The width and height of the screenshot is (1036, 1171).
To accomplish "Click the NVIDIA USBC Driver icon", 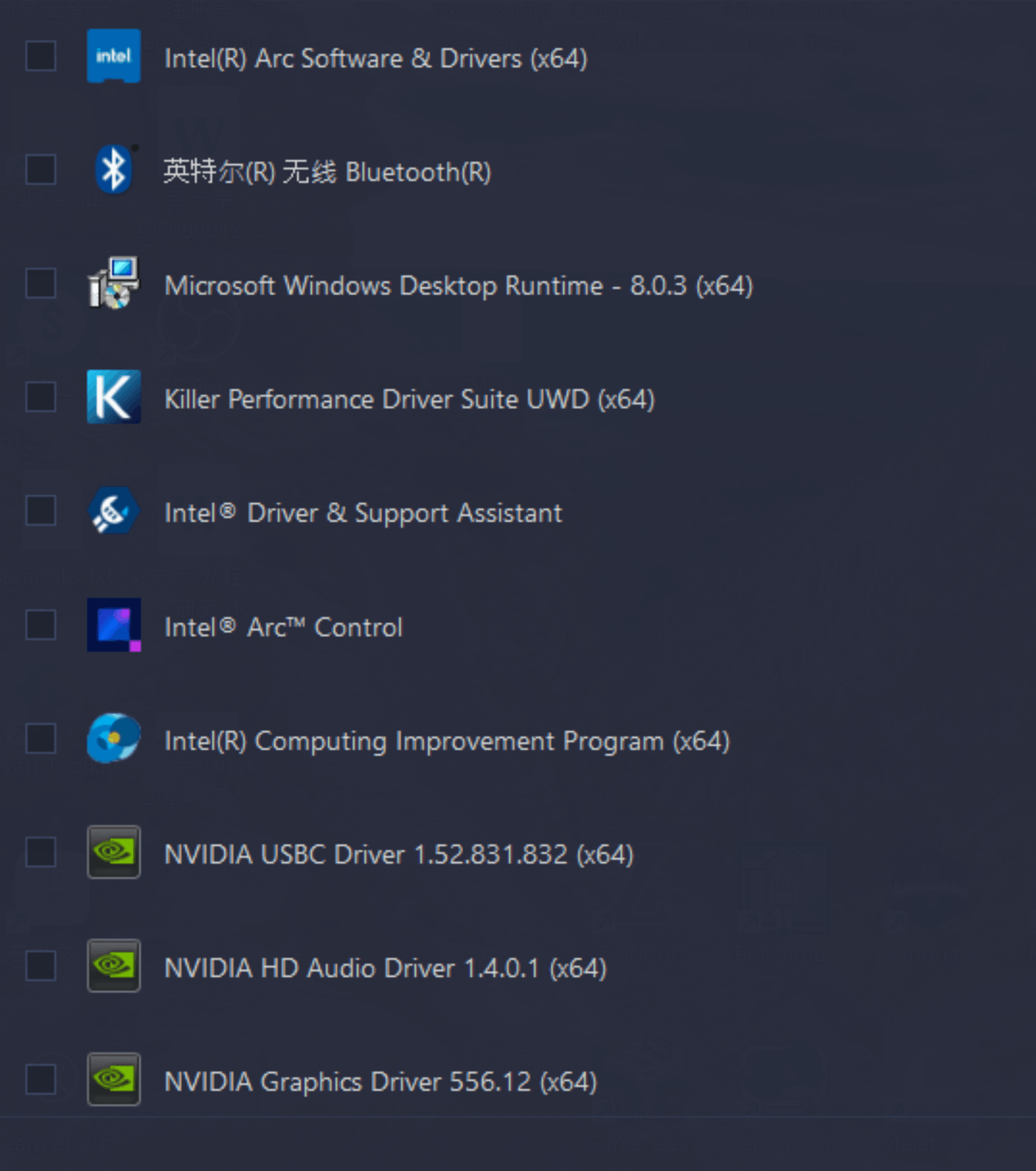I will [x=114, y=852].
